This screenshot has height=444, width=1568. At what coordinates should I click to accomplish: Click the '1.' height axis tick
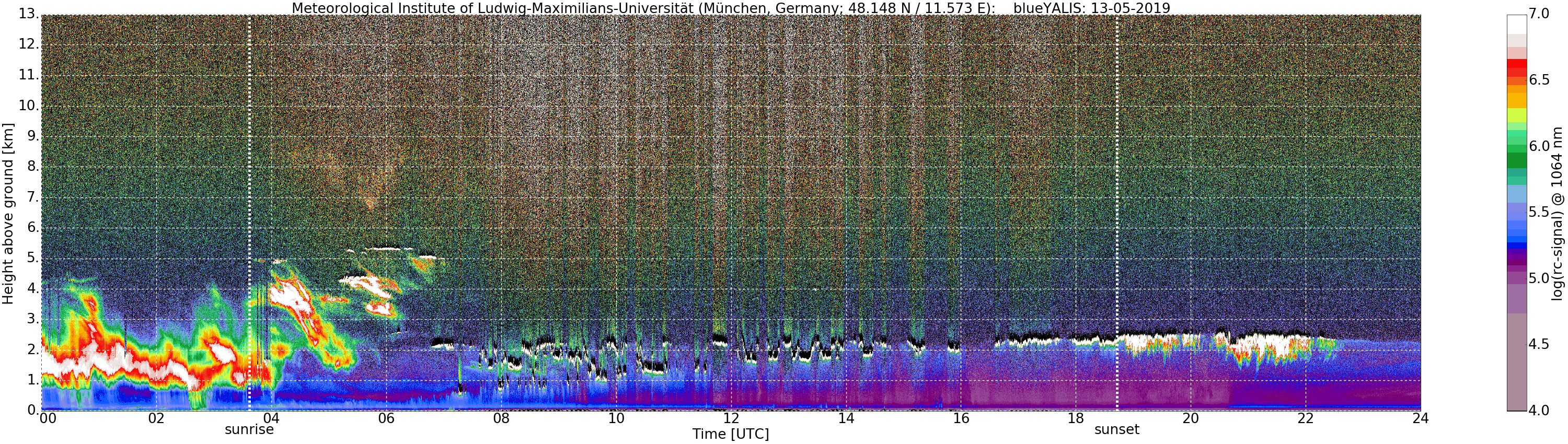click(33, 380)
